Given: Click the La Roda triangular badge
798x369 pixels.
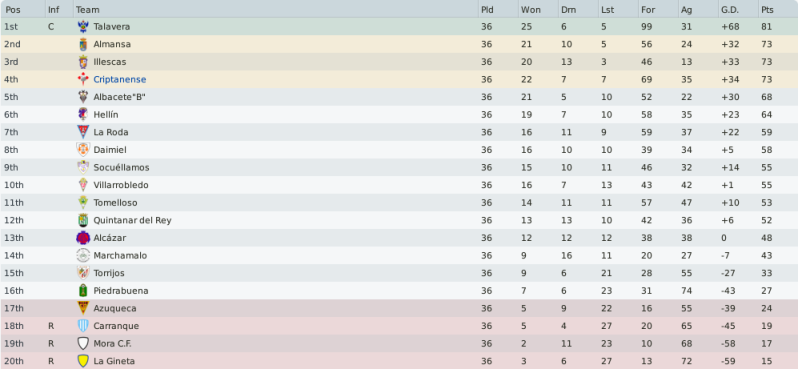Looking at the screenshot, I should tap(83, 132).
